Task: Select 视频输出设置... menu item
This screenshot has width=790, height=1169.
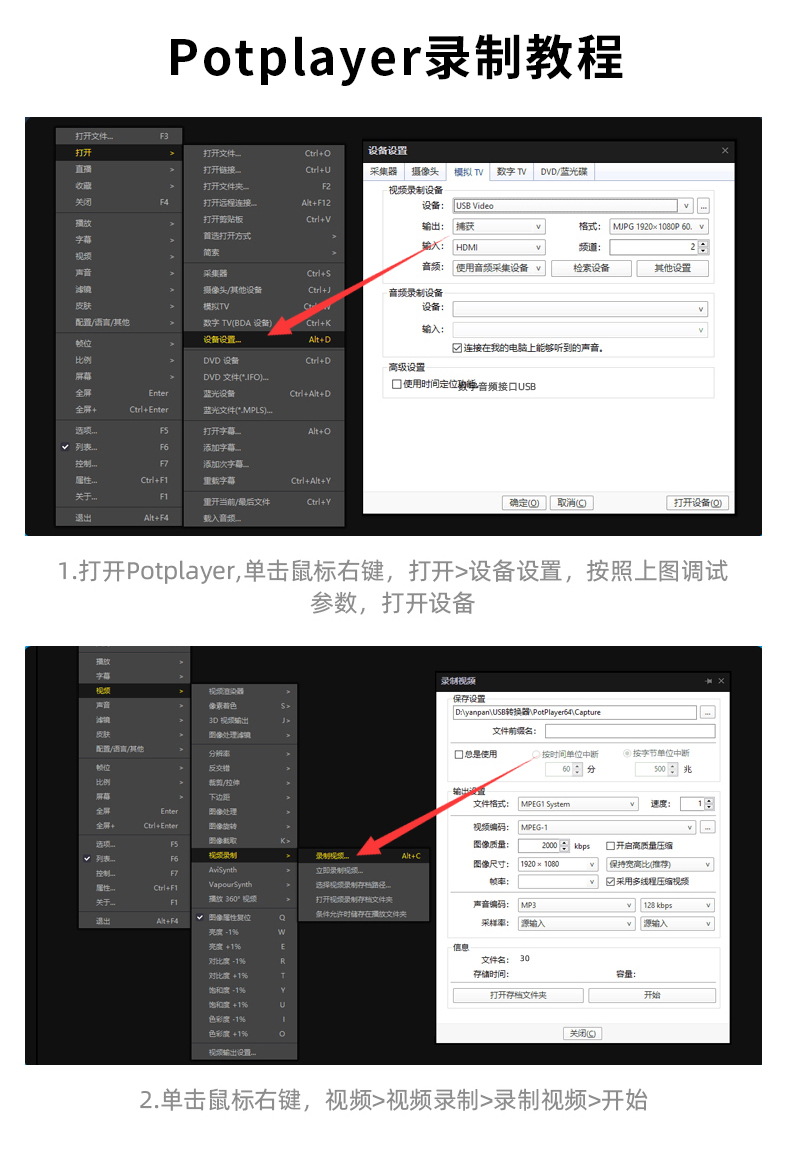Action: [244, 1053]
